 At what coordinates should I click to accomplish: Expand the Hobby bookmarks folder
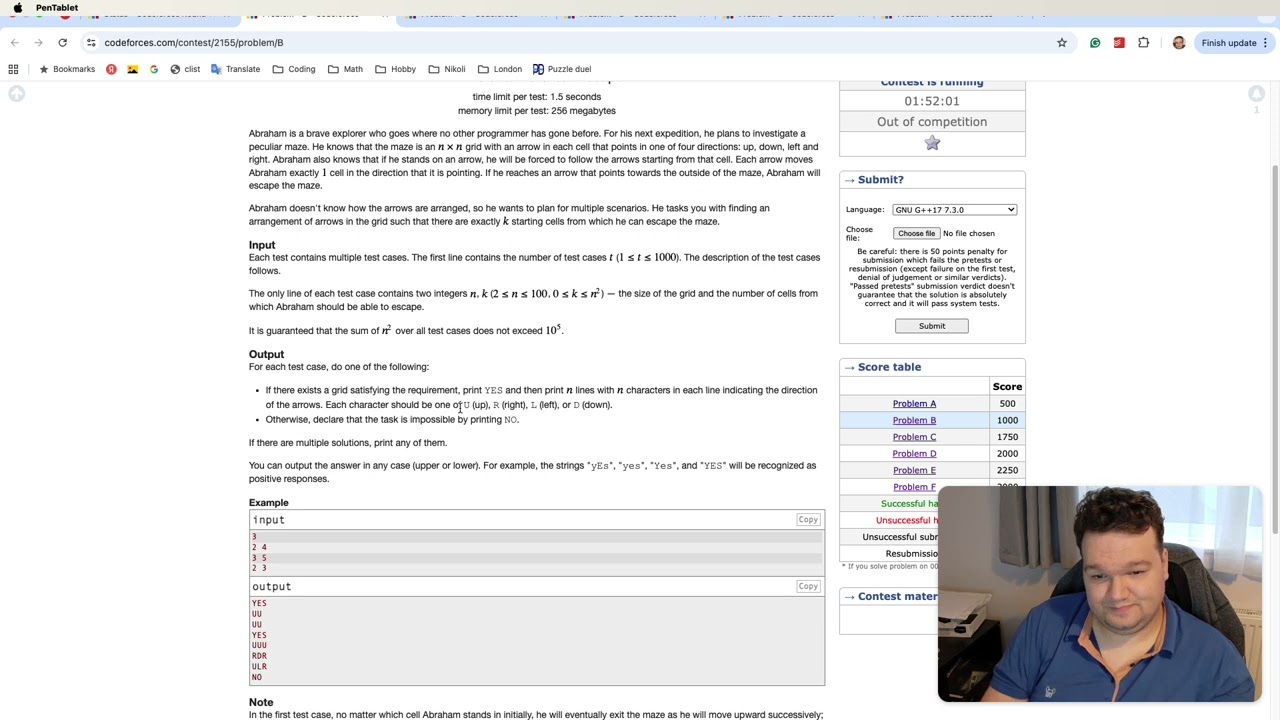pyautogui.click(x=395, y=69)
